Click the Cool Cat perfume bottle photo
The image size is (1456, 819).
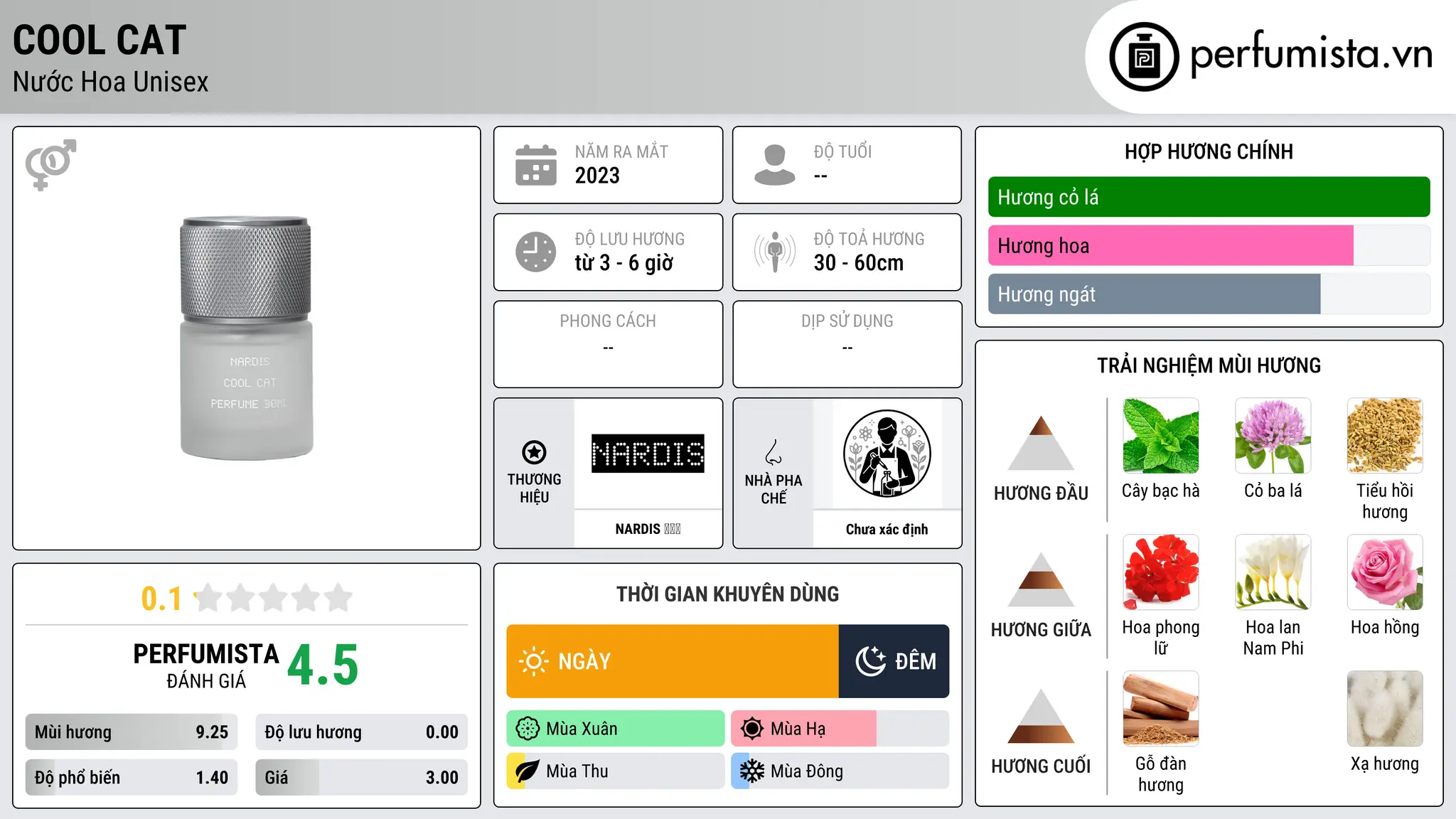[246, 338]
